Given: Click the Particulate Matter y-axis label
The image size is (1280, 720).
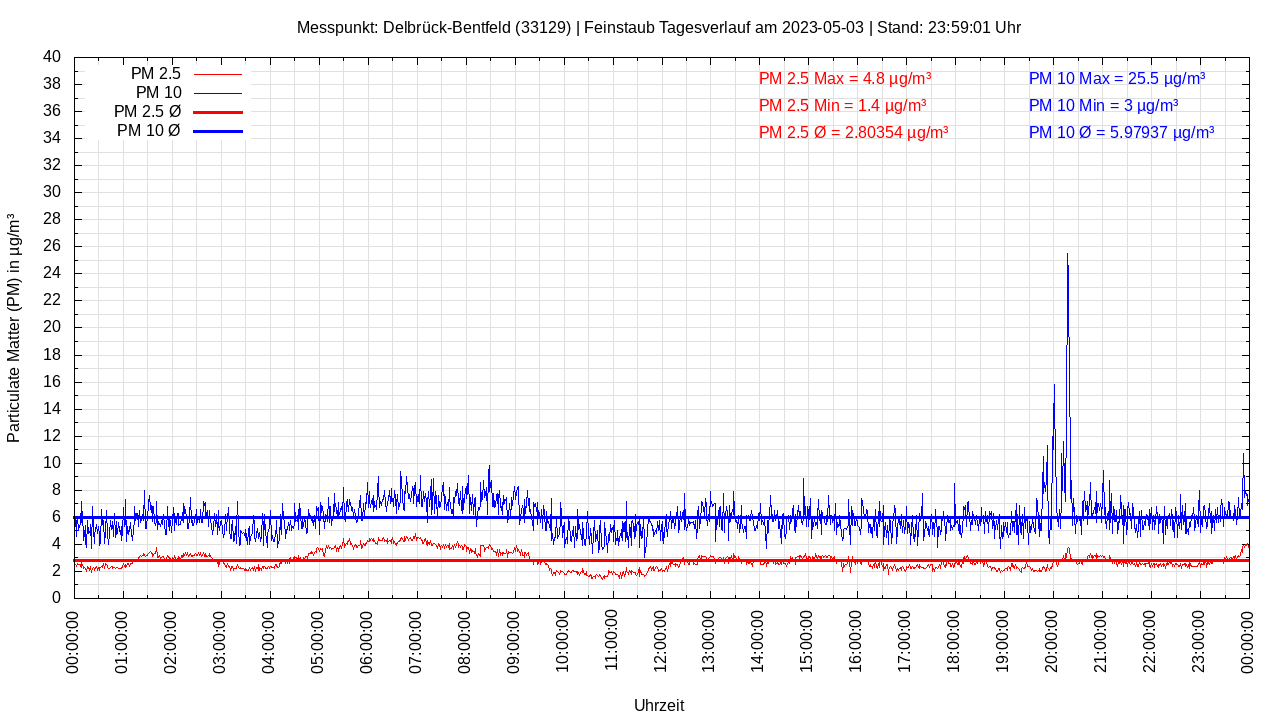Looking at the screenshot, I should [x=14, y=328].
